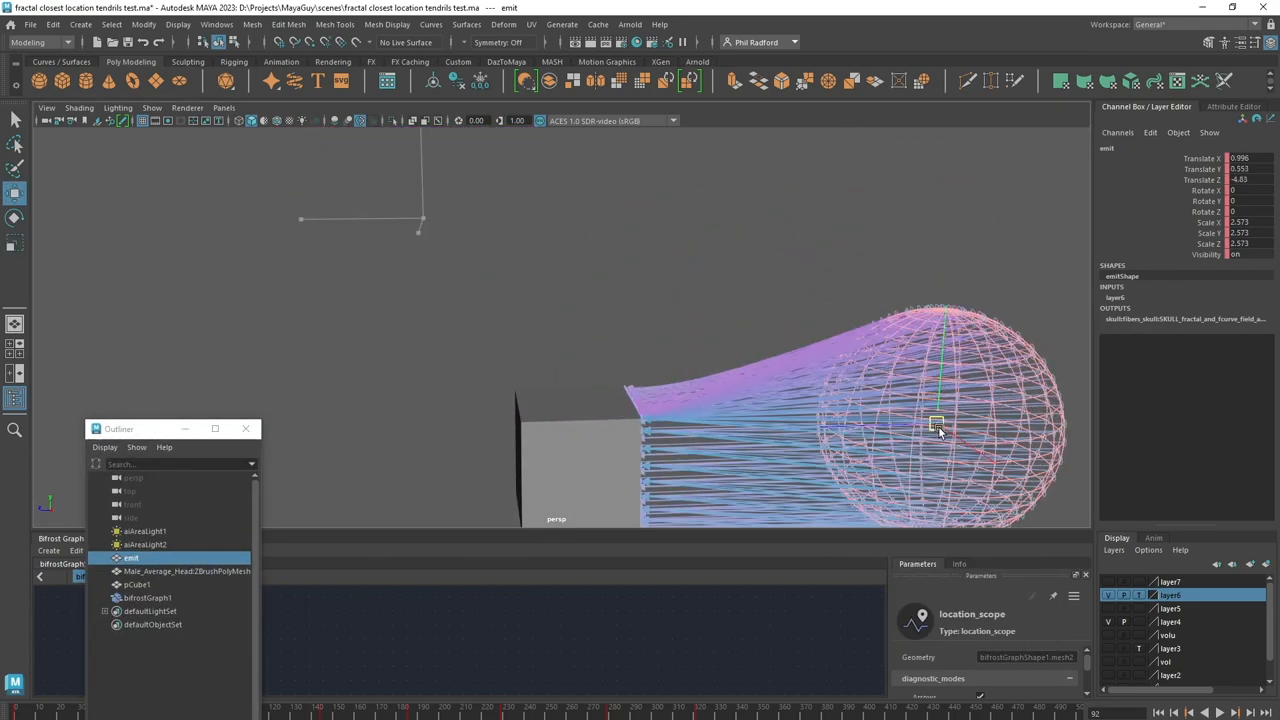Open the Windows menu
Viewport: 1280px width, 720px height.
pos(217,24)
